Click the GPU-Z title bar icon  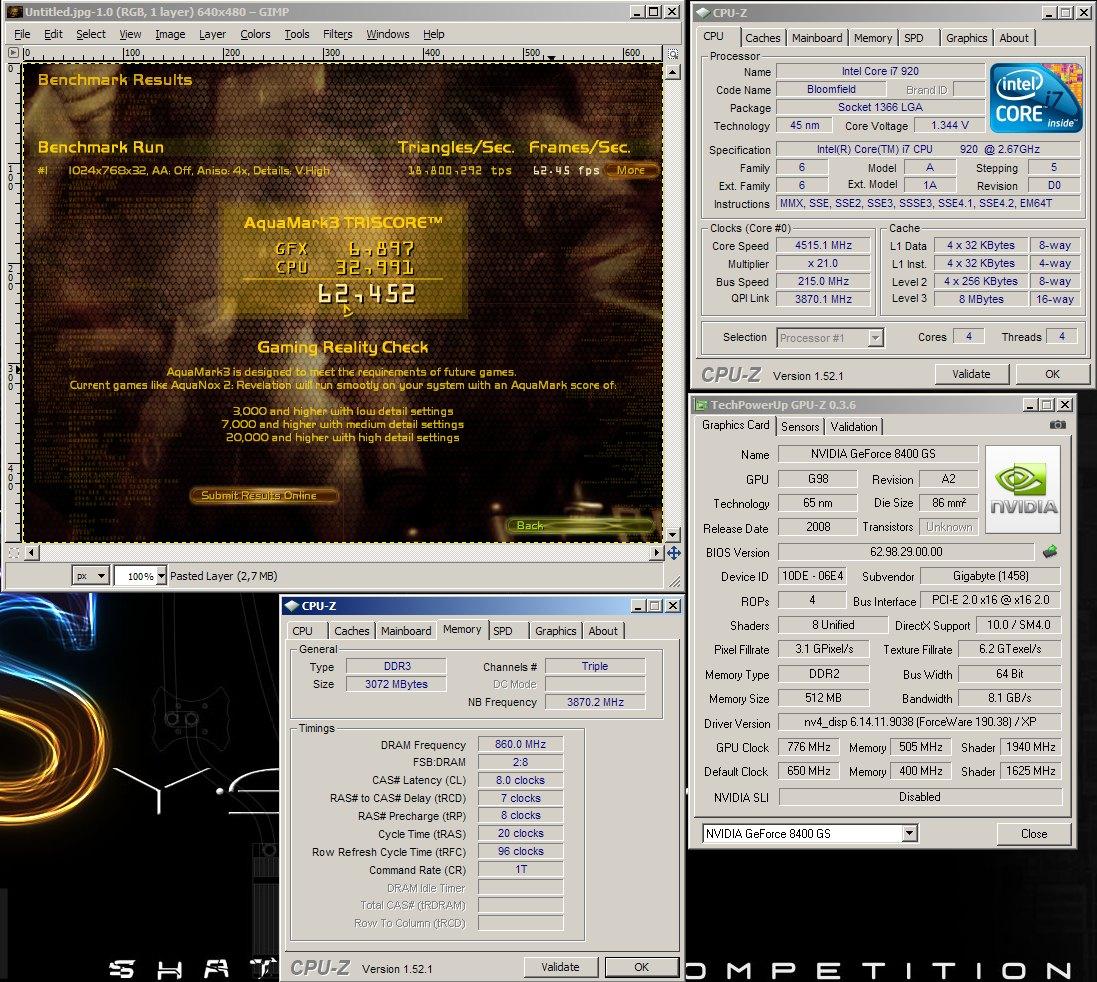(700, 405)
